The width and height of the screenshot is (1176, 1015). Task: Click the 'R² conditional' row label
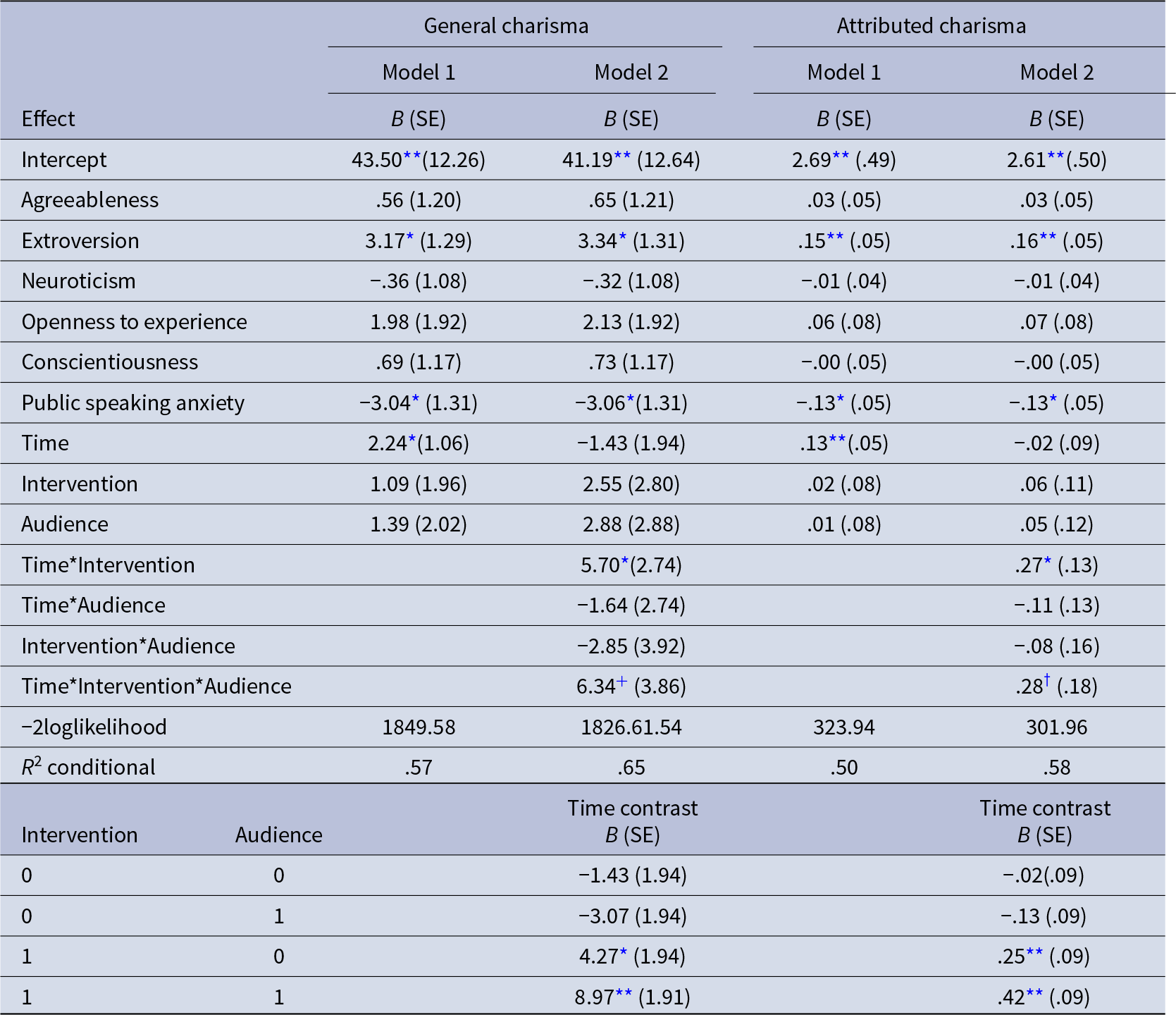[88, 767]
